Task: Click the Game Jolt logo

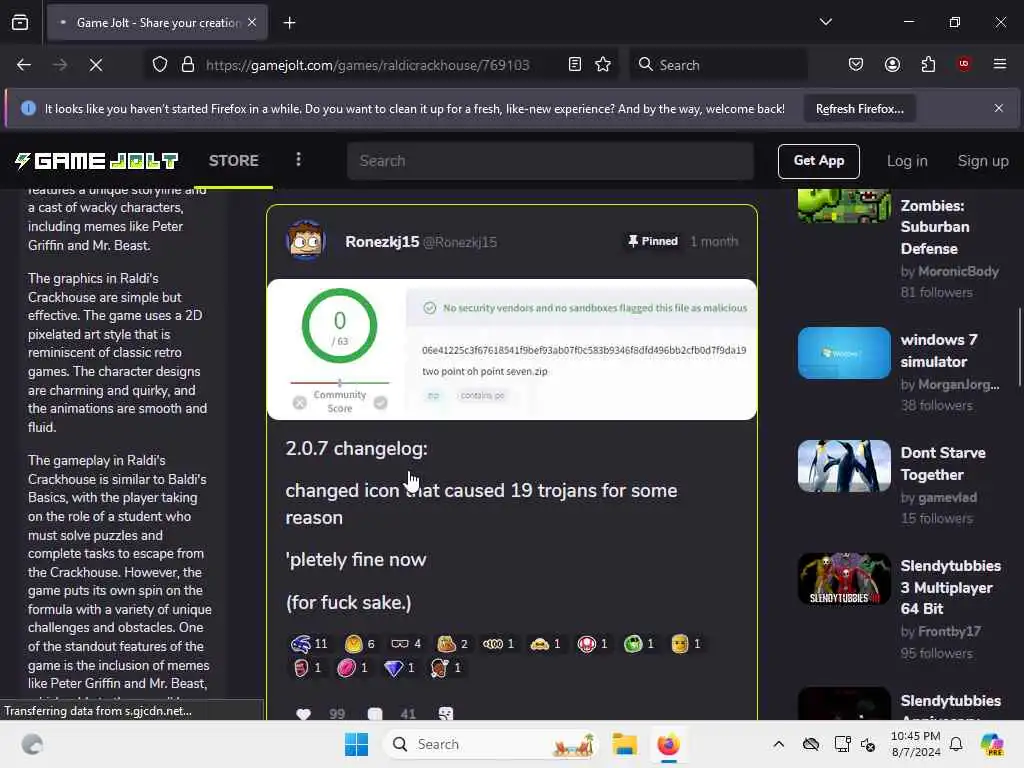Action: (97, 161)
